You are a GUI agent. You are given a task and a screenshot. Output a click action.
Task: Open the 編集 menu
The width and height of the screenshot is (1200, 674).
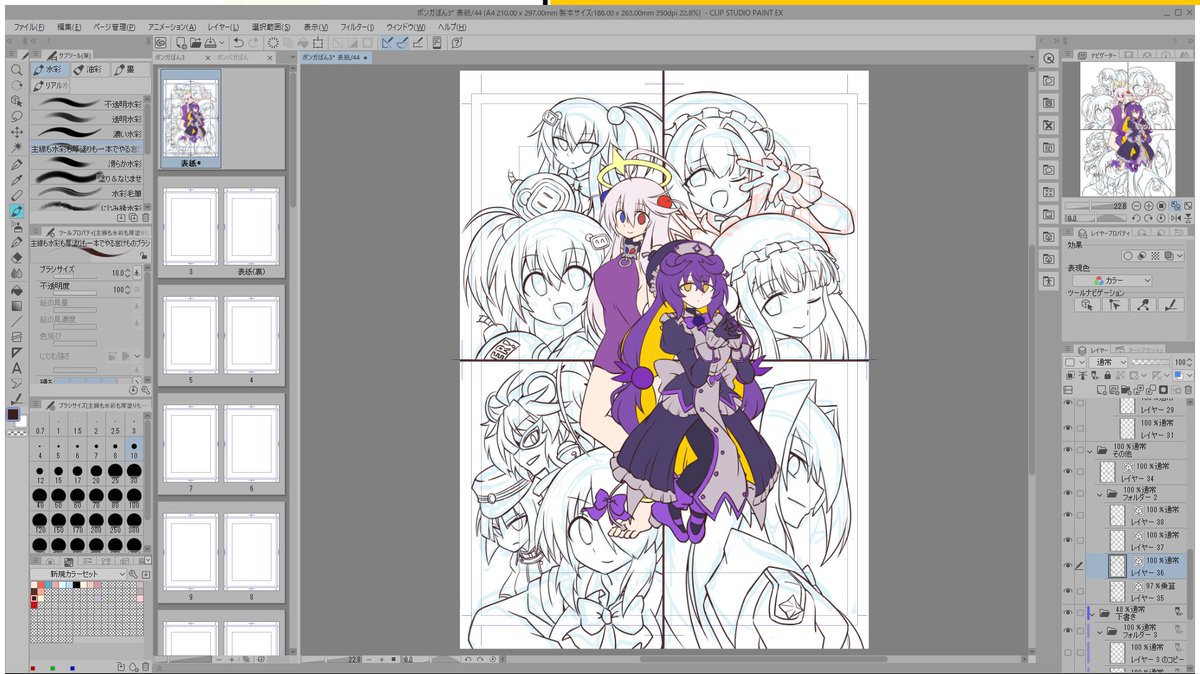click(x=70, y=26)
